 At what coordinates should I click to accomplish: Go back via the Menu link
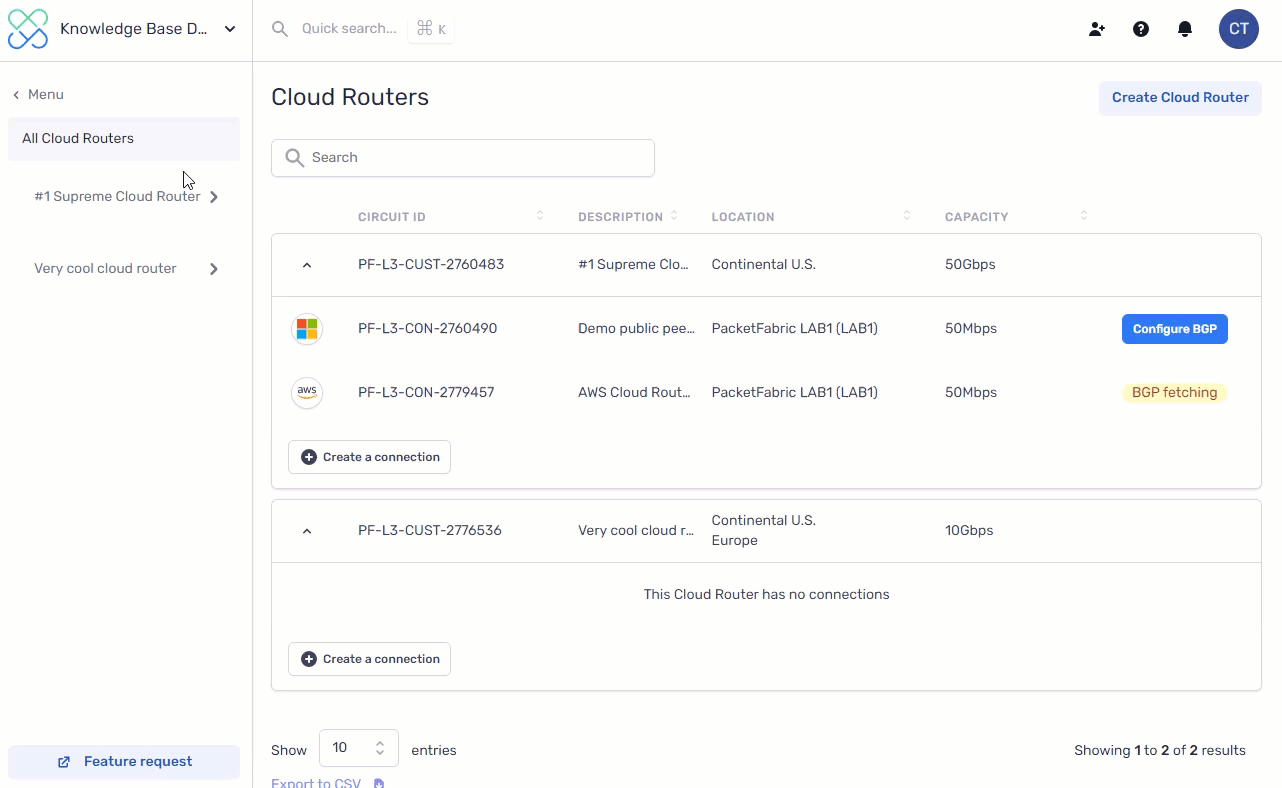(38, 94)
